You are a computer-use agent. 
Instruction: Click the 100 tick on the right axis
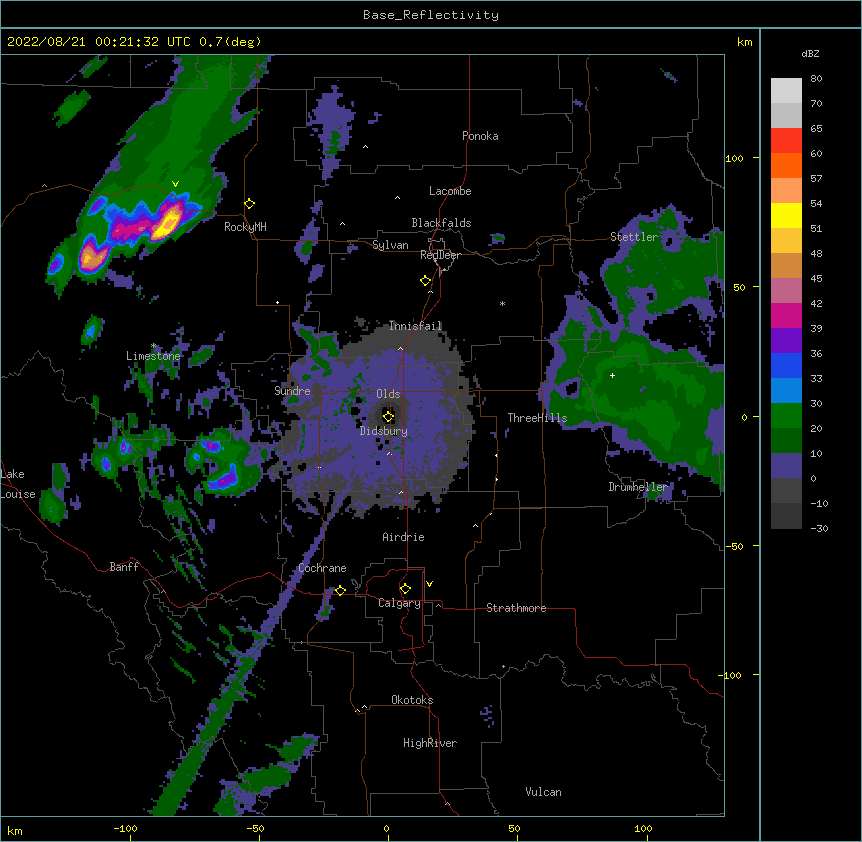pyautogui.click(x=734, y=158)
